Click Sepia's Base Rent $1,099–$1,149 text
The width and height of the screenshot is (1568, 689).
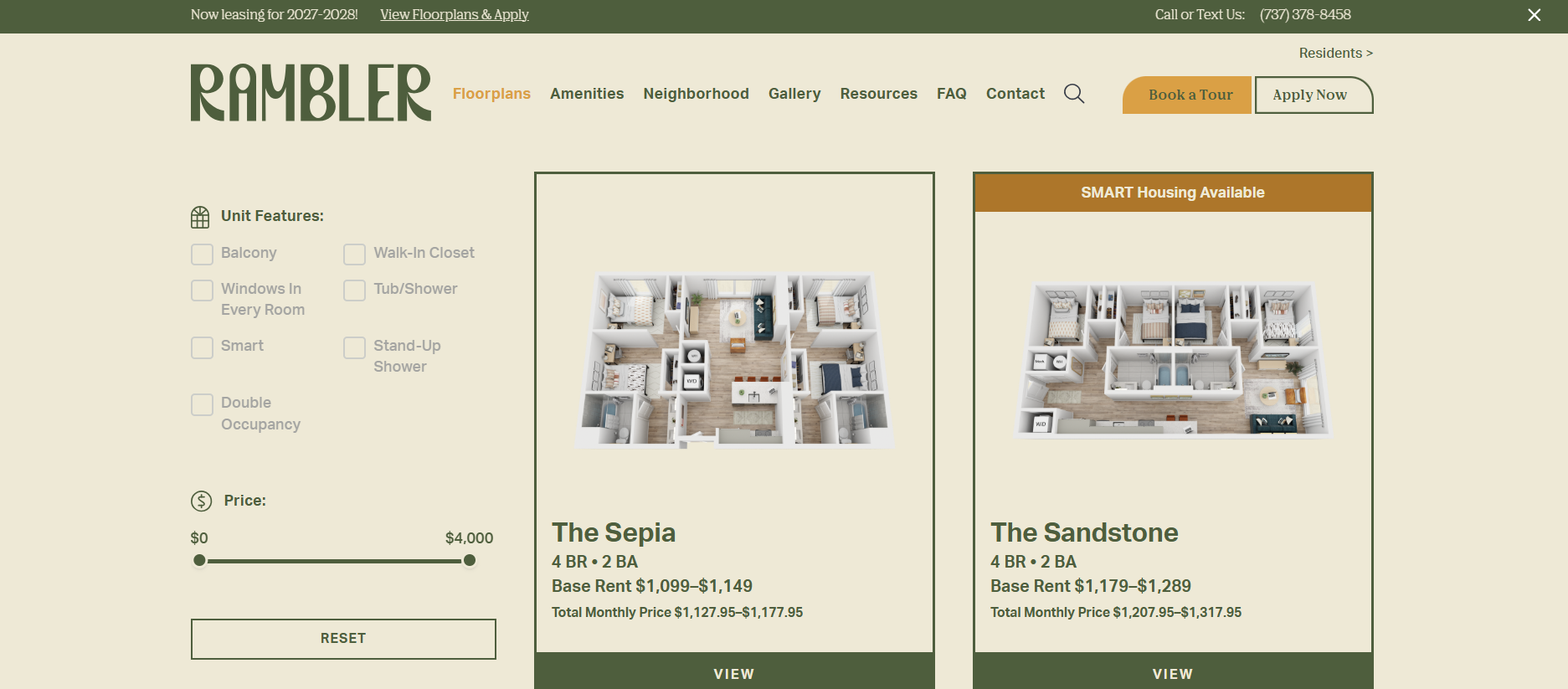click(x=651, y=586)
